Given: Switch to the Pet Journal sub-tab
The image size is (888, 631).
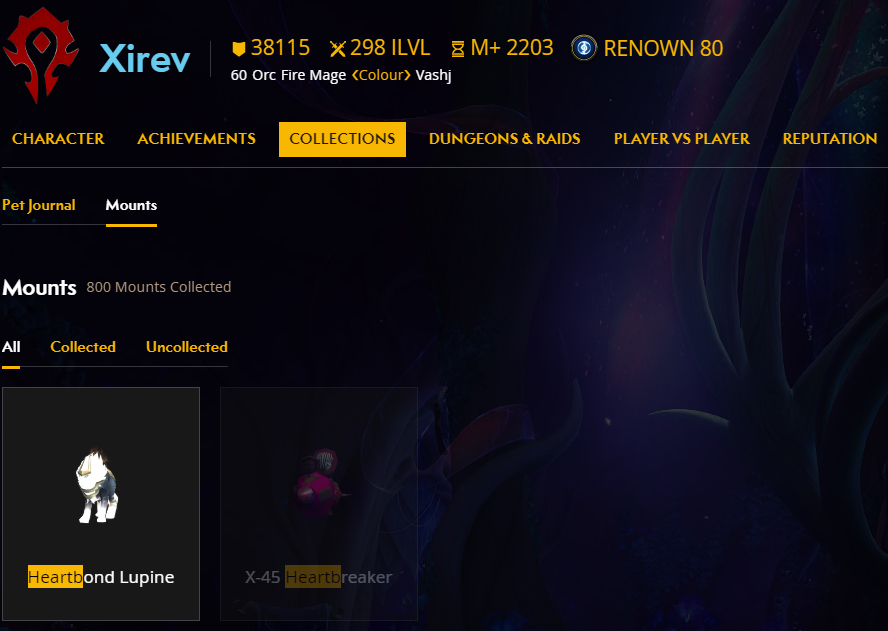Looking at the screenshot, I should click(39, 205).
